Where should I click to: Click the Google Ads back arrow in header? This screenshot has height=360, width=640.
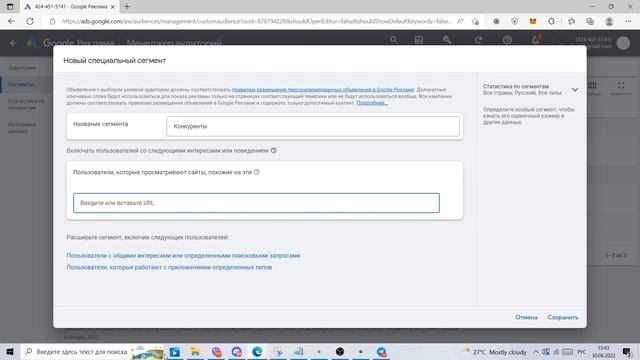coord(13,42)
